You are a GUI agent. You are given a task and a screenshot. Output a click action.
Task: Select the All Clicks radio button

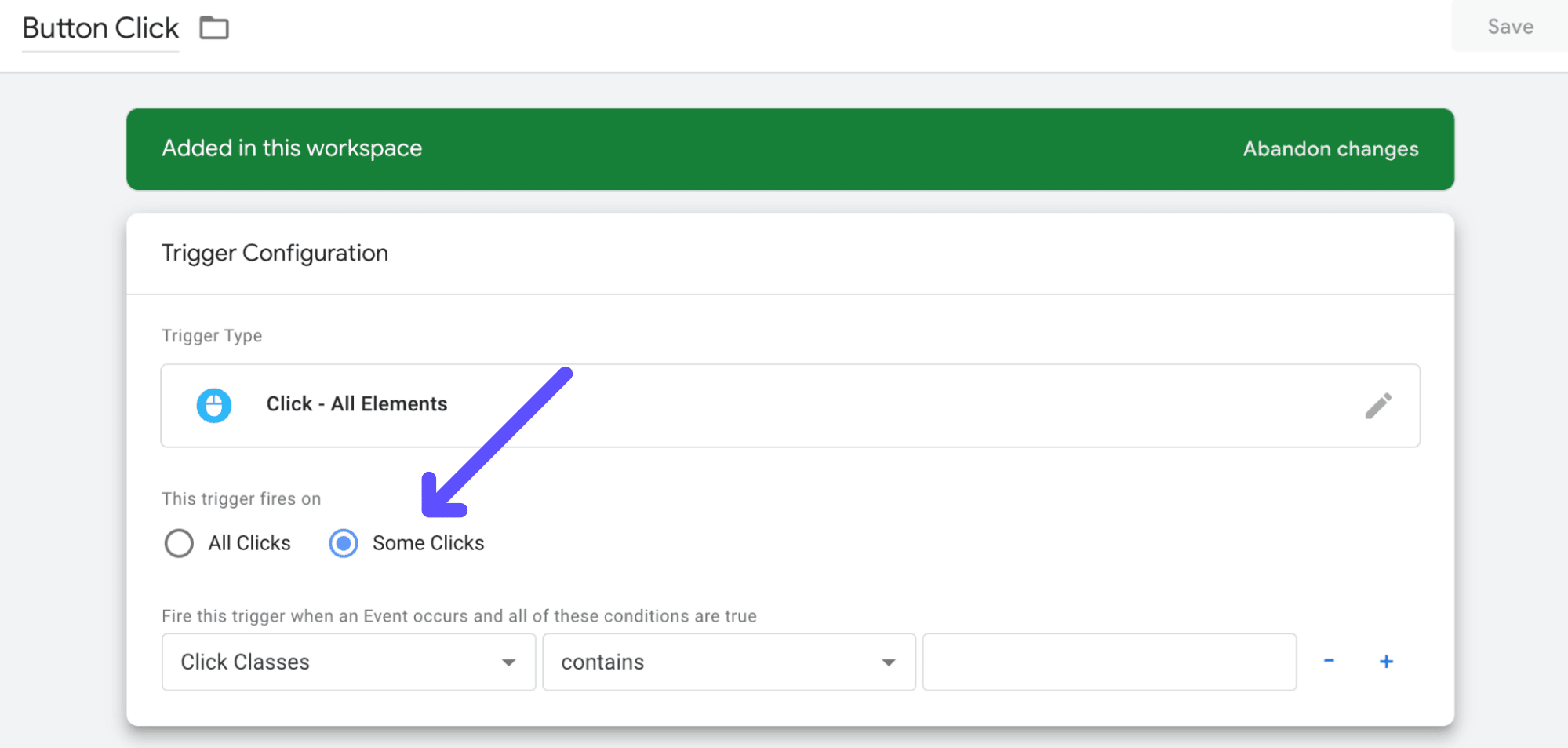tap(179, 542)
